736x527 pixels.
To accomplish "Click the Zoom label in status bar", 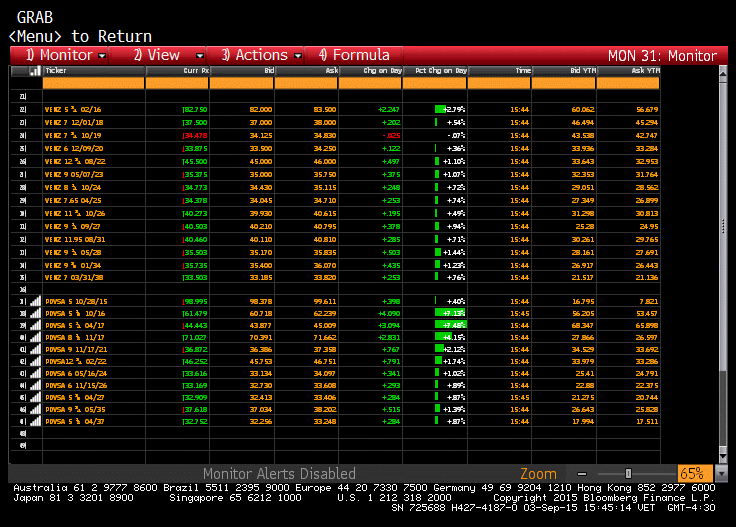I will click(538, 474).
